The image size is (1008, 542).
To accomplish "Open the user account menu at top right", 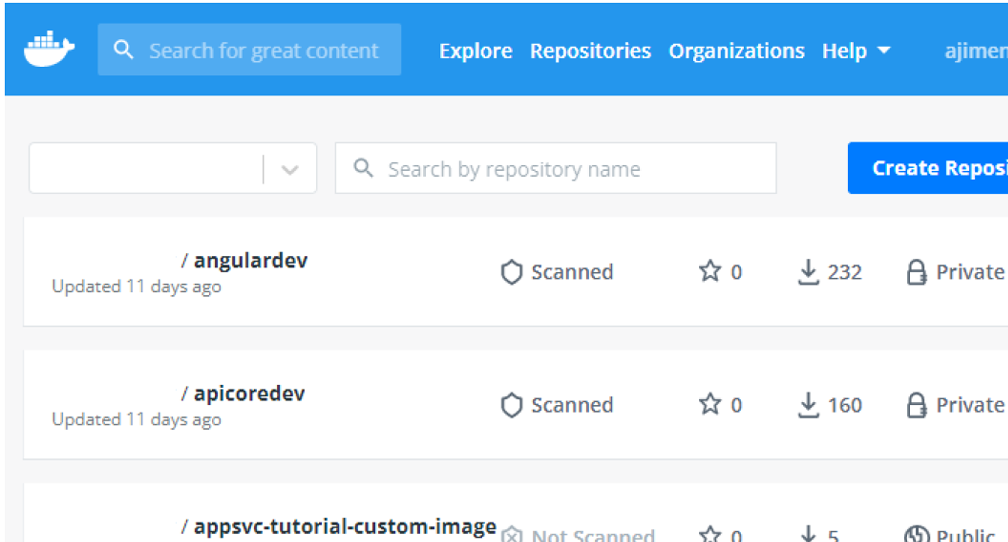I will 975,51.
